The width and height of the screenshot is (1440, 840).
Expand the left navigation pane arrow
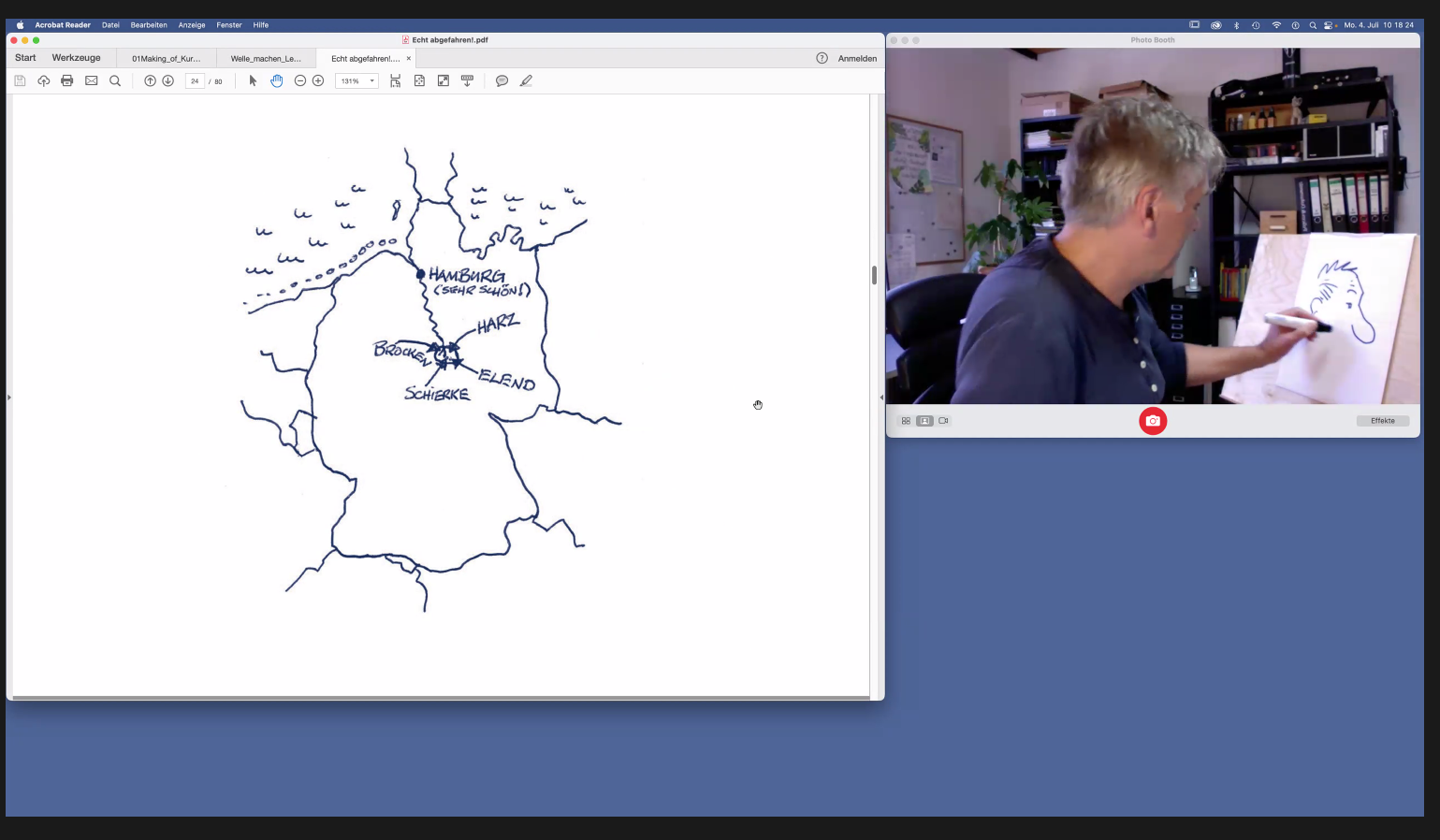tap(9, 398)
